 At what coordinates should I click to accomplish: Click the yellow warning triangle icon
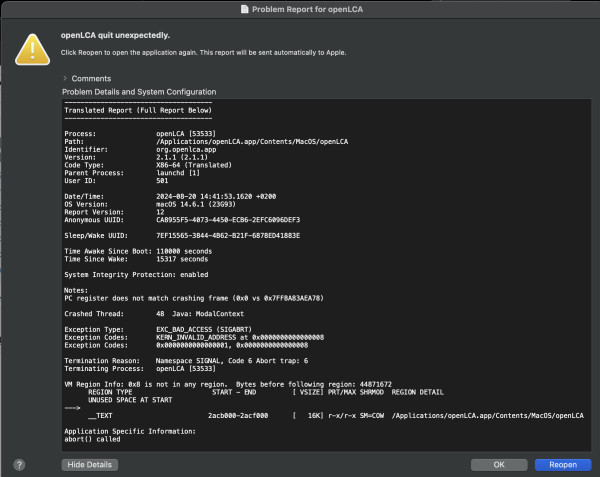coord(33,50)
